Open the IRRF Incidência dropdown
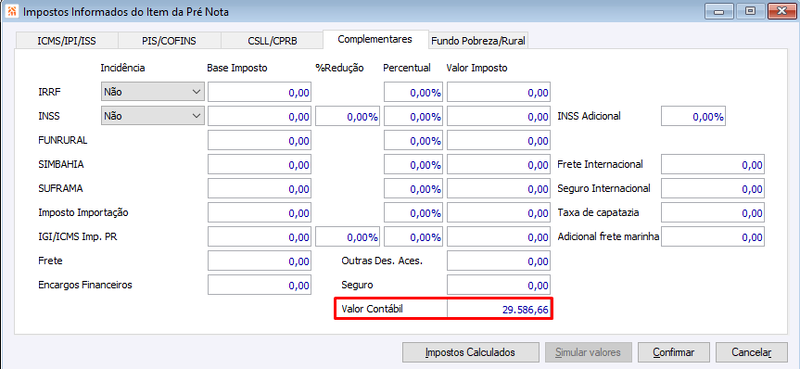 (153, 92)
